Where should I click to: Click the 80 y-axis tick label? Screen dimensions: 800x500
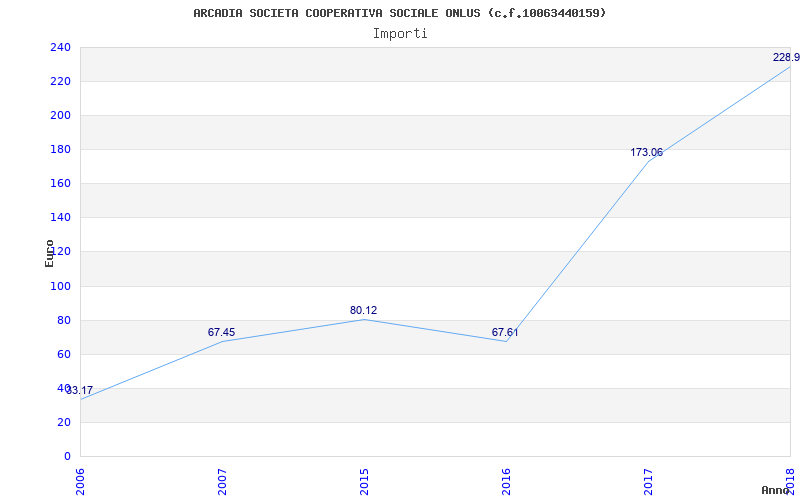click(x=64, y=320)
